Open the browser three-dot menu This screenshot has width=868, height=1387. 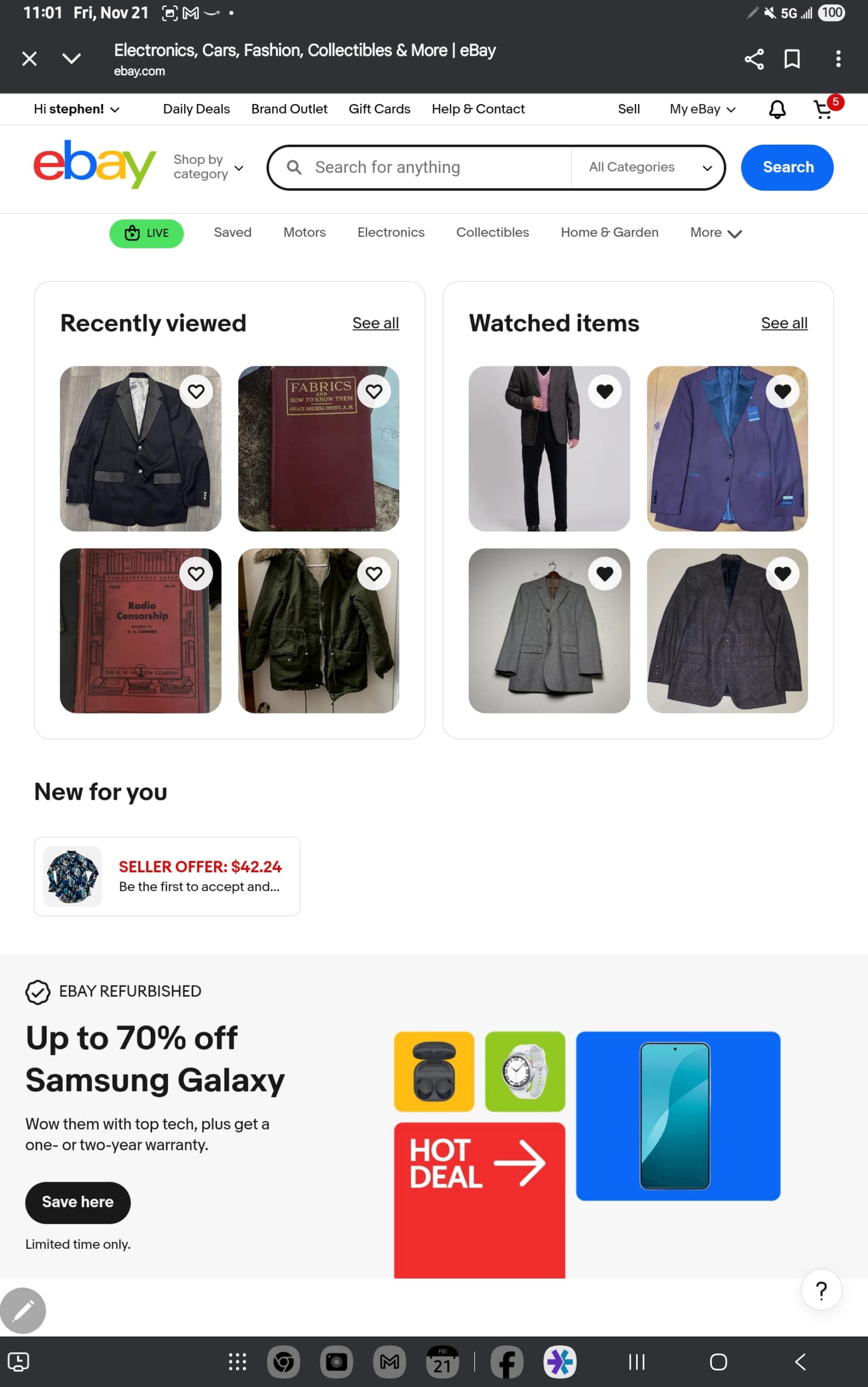pos(838,59)
